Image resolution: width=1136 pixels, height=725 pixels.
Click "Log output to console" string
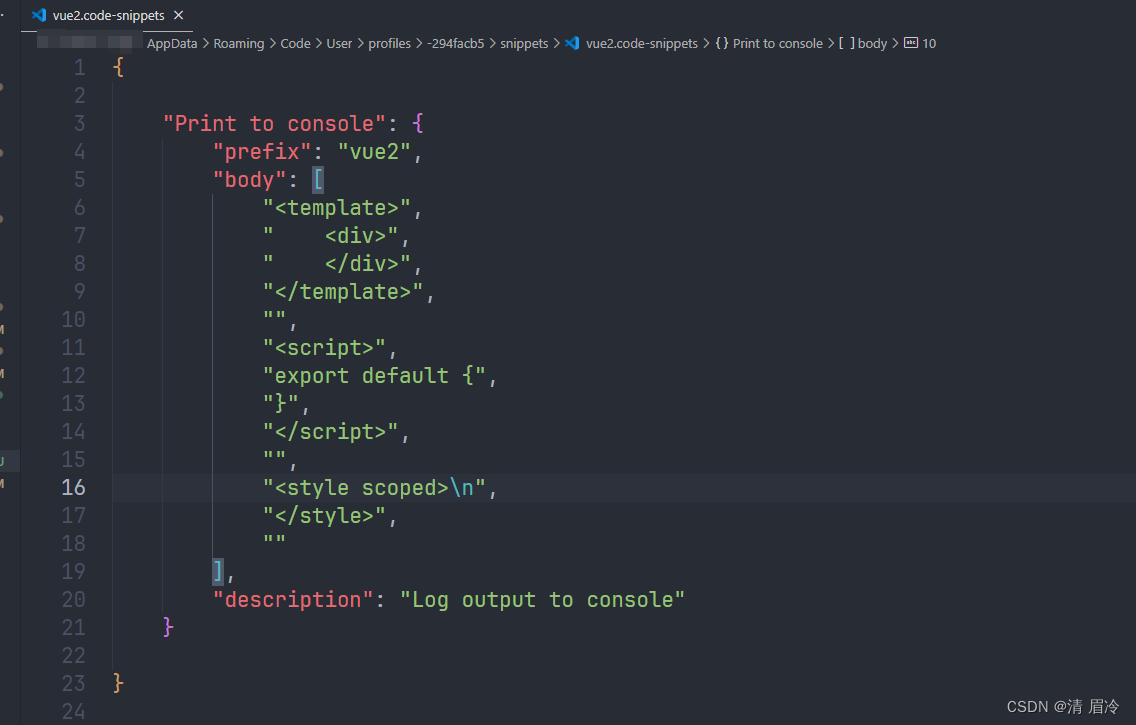pyautogui.click(x=542, y=600)
